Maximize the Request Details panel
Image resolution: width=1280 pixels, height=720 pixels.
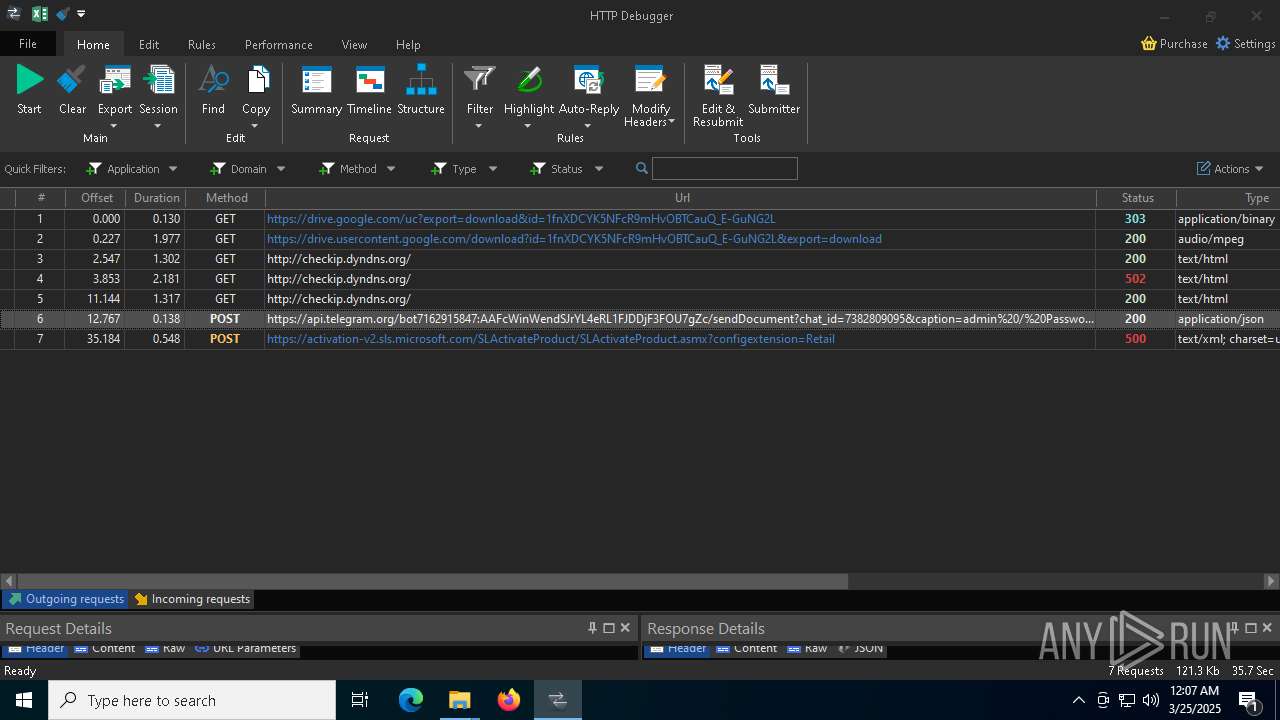[x=608, y=628]
